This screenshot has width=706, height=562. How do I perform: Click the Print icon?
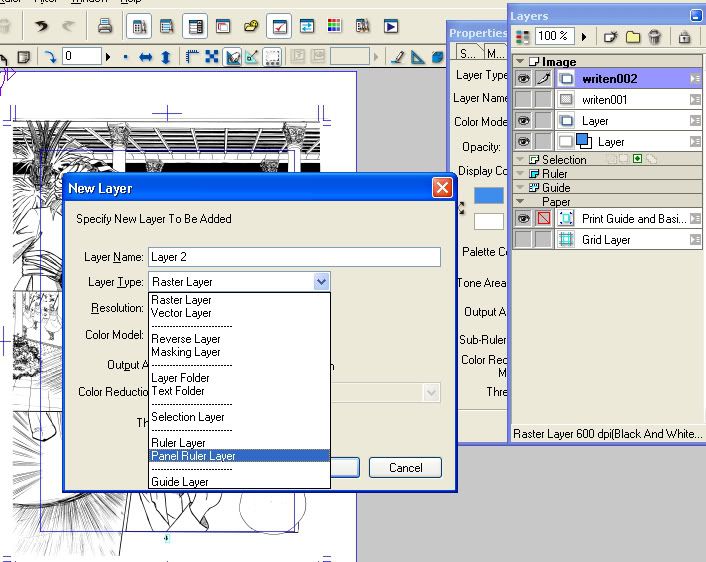coord(105,26)
